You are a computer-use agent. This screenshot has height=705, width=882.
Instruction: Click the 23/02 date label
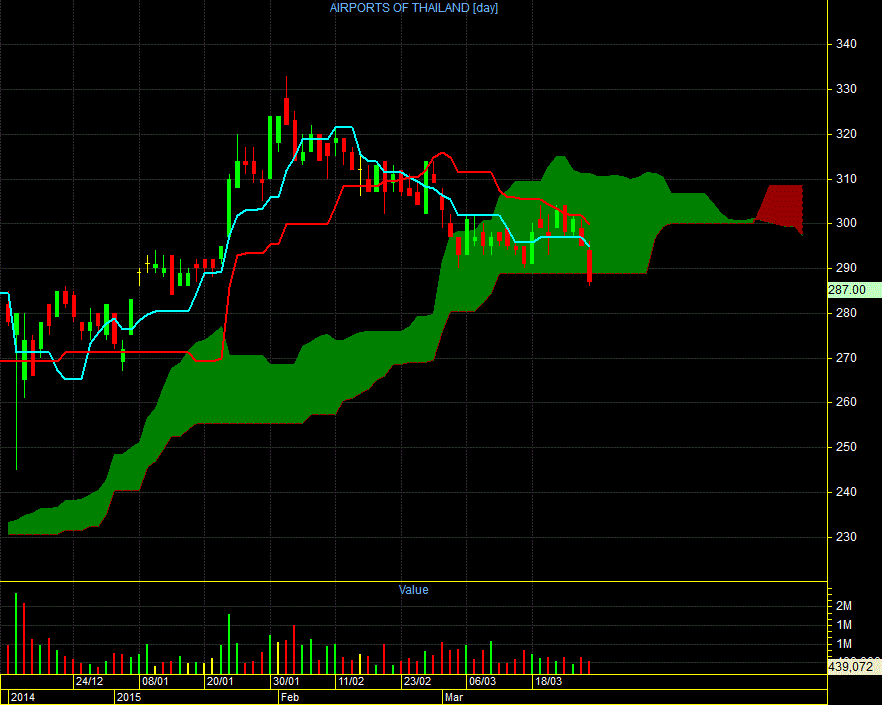417,681
